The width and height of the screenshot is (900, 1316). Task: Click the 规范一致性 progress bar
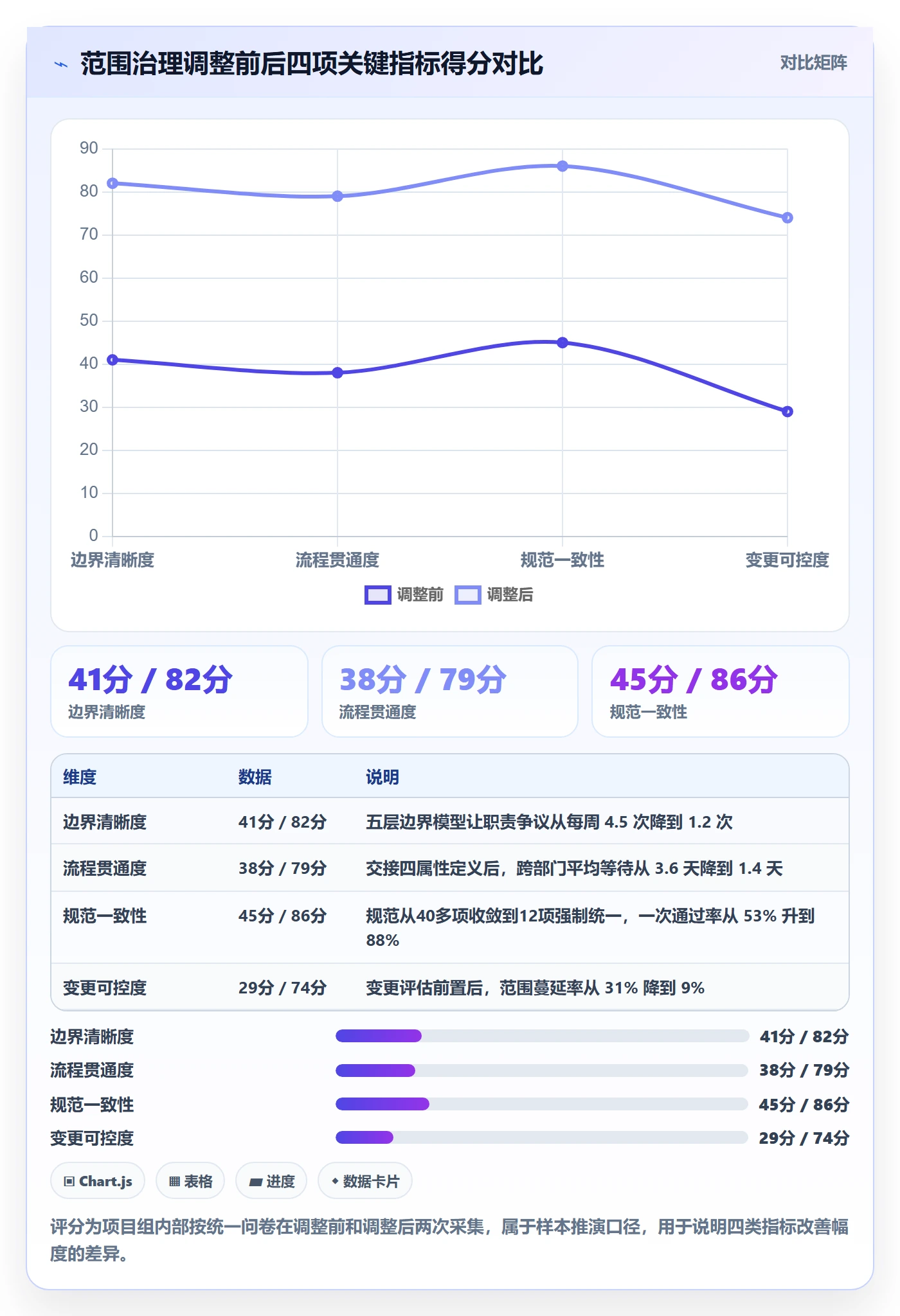(x=542, y=1104)
